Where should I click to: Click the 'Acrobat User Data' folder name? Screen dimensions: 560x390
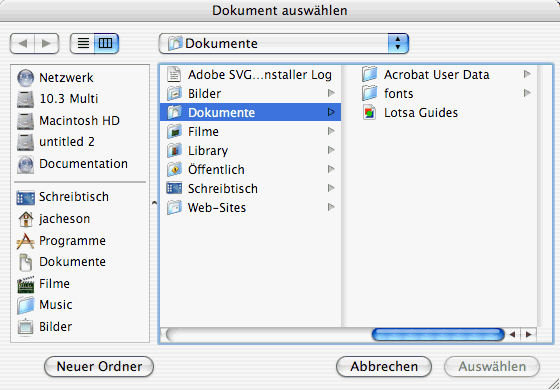436,75
